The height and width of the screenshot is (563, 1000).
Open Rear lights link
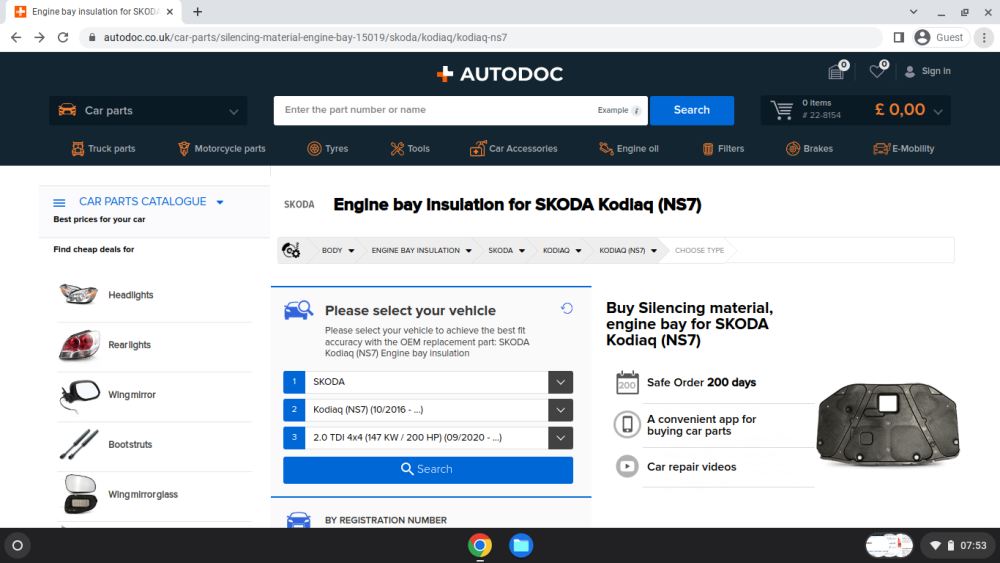click(129, 345)
